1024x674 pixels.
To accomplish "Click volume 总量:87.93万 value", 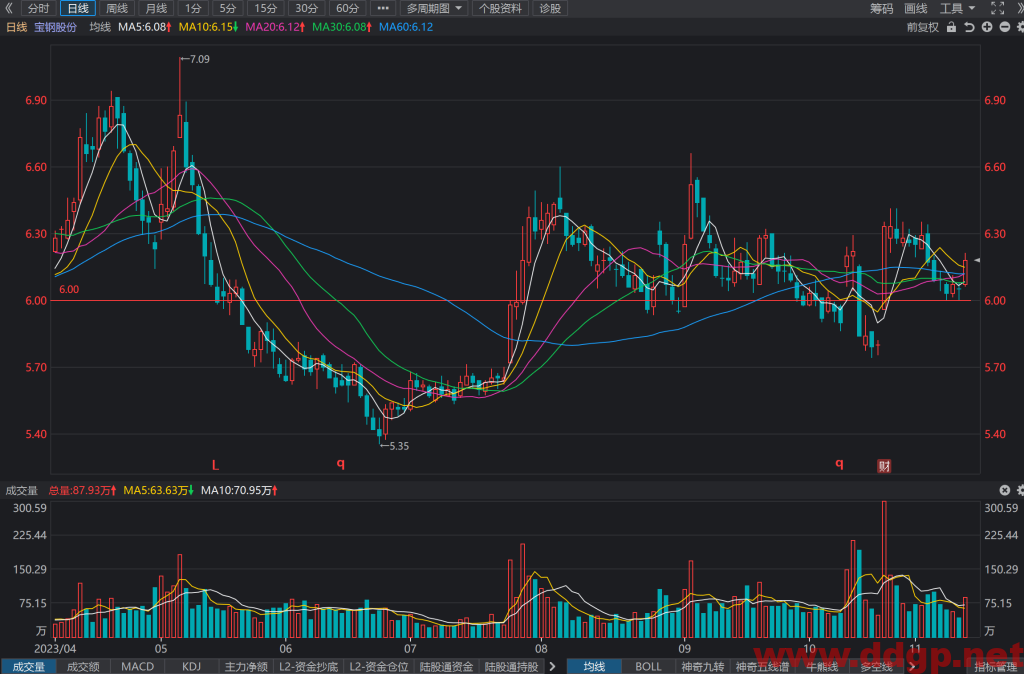I will (82, 490).
